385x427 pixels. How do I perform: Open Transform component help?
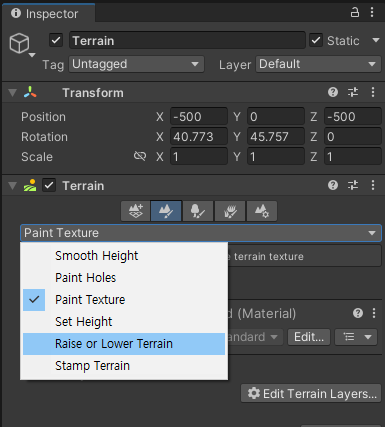pos(333,92)
